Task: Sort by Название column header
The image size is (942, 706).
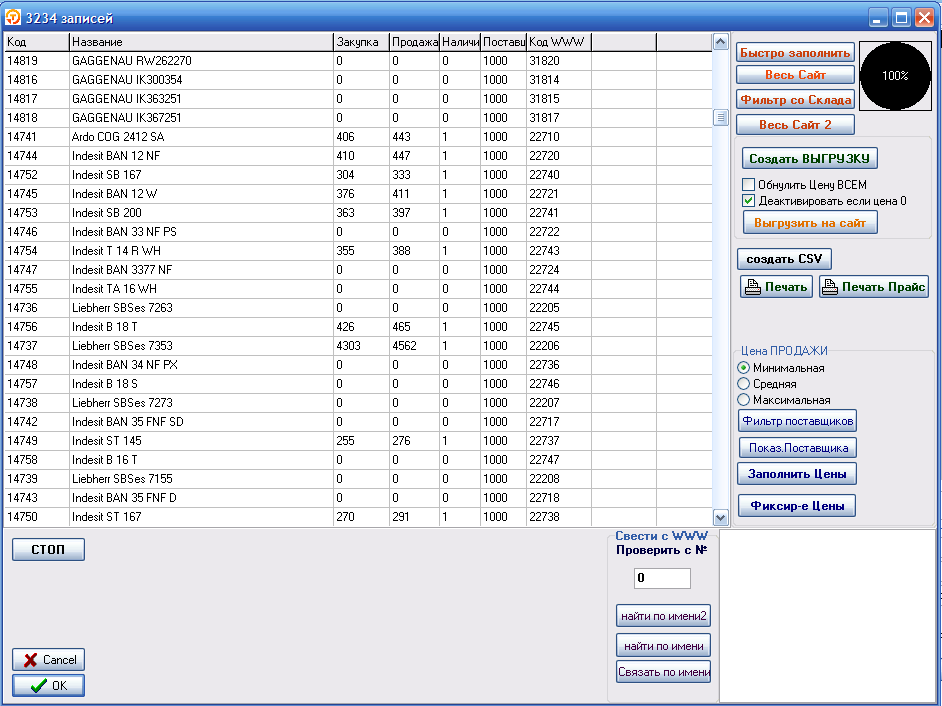Action: coord(200,42)
